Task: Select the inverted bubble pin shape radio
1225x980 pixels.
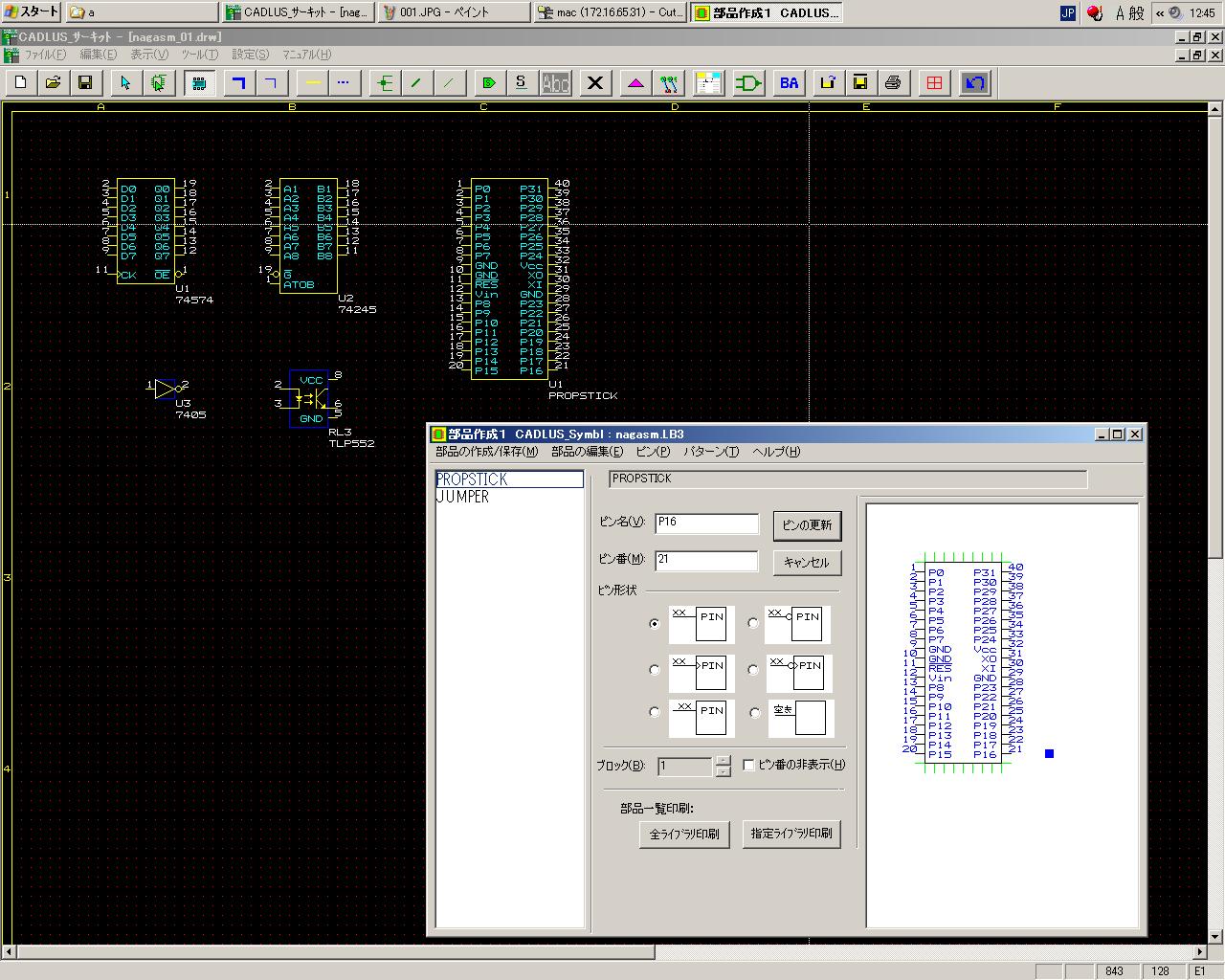Action: 753,623
